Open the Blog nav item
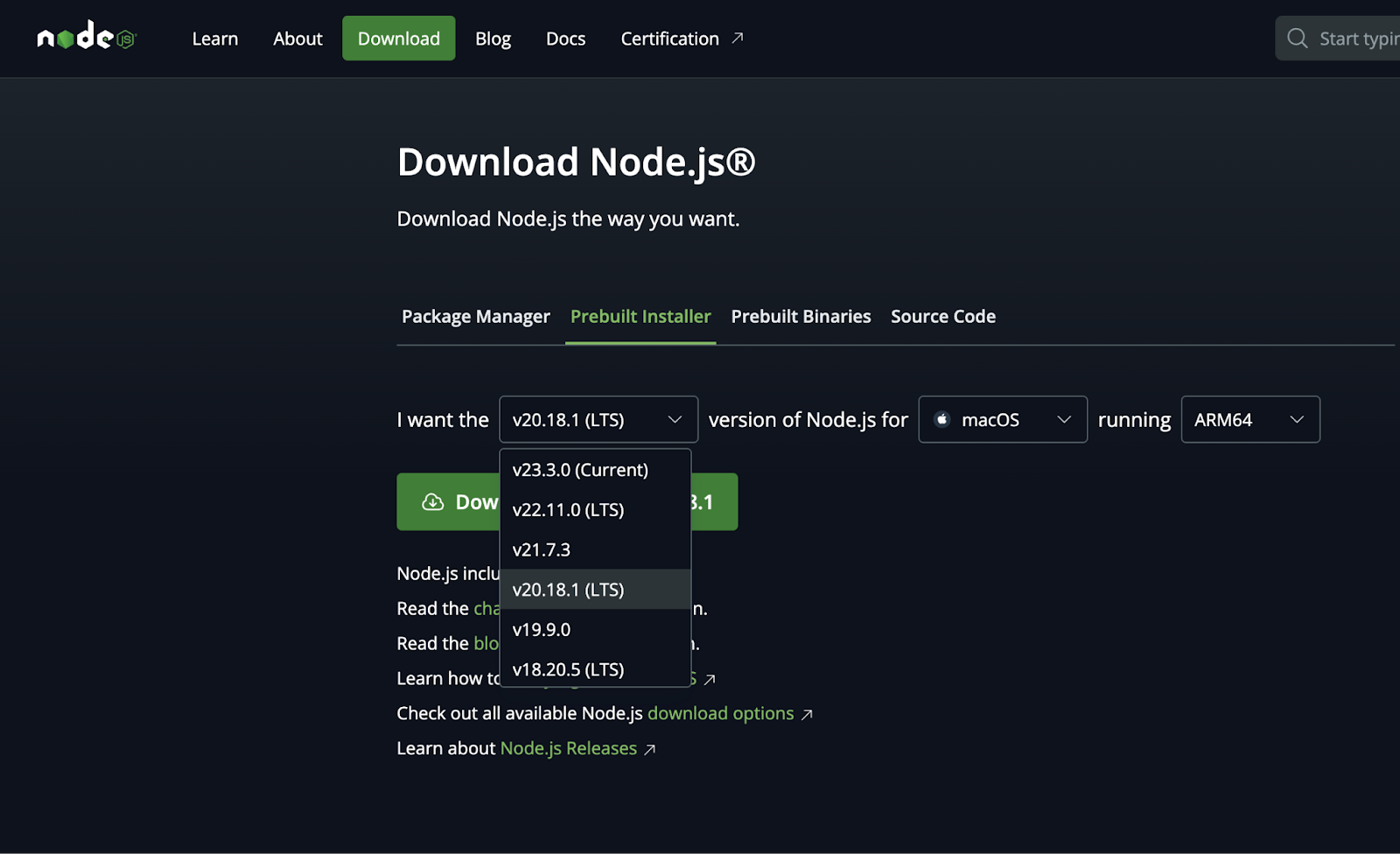Screen dimensions: 1400x854 pos(493,38)
